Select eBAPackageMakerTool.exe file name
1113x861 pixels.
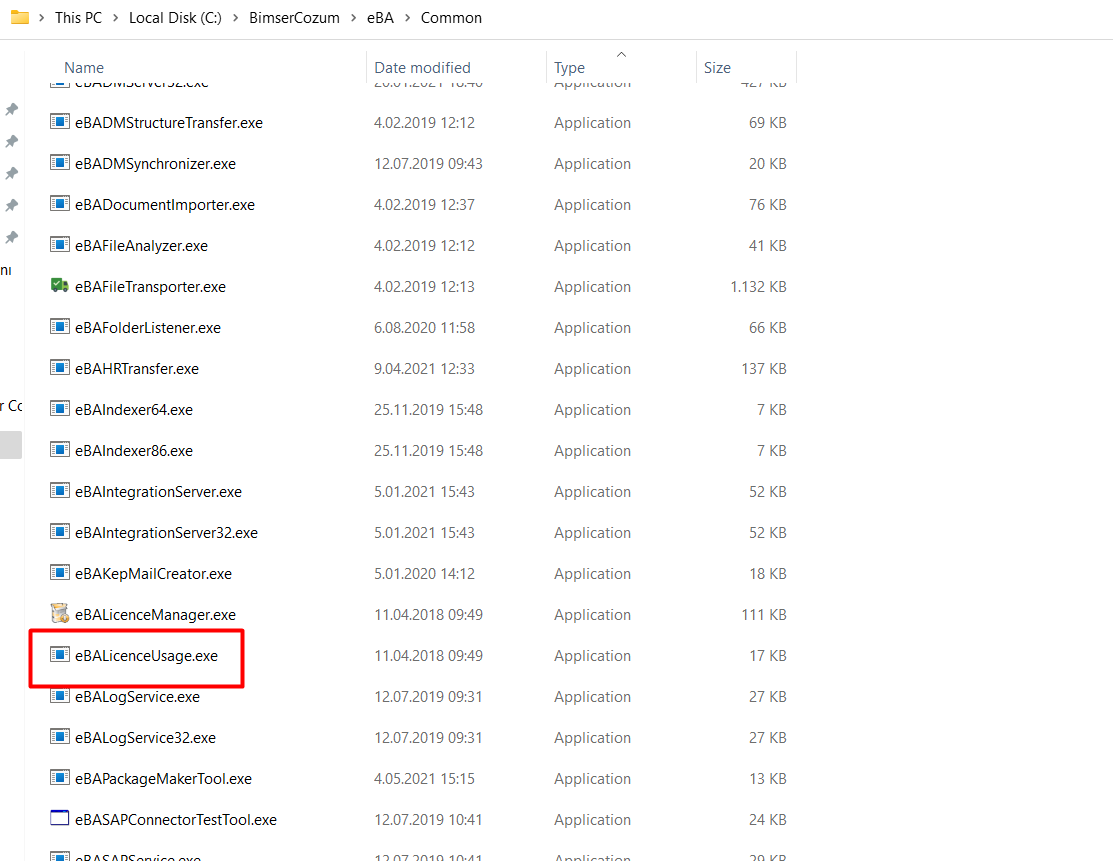pyautogui.click(x=163, y=778)
